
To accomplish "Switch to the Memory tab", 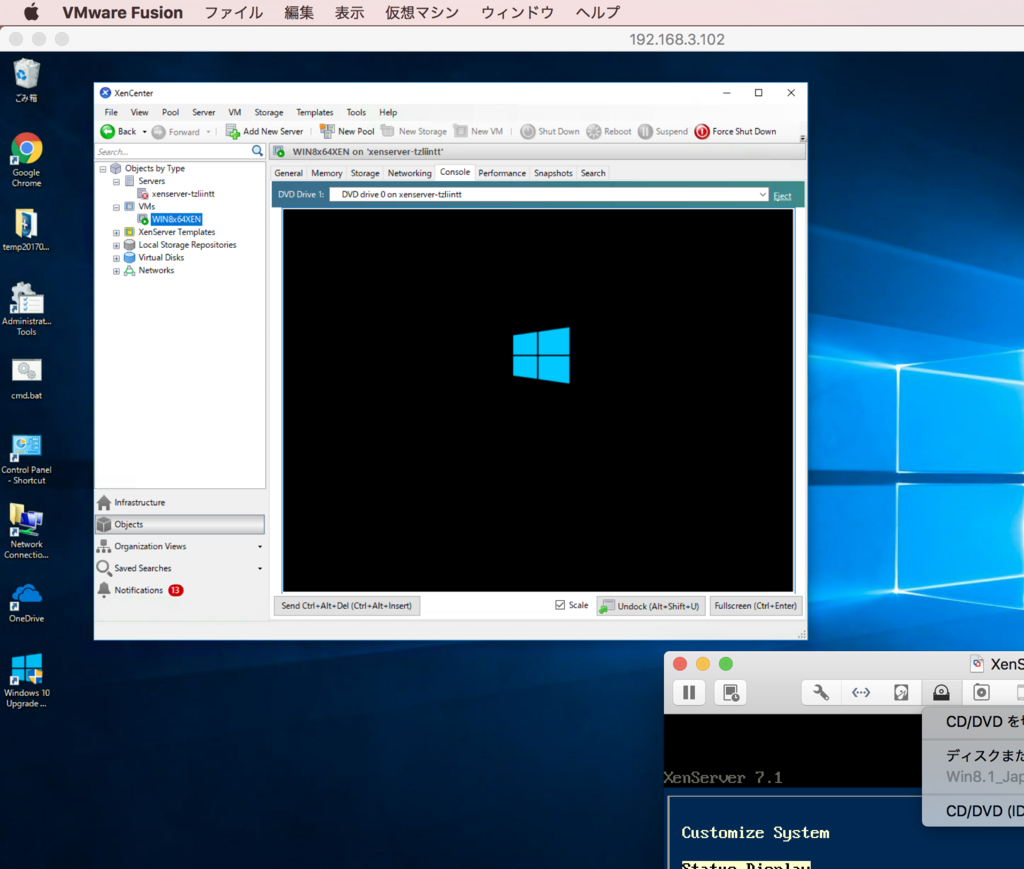I will click(x=327, y=173).
